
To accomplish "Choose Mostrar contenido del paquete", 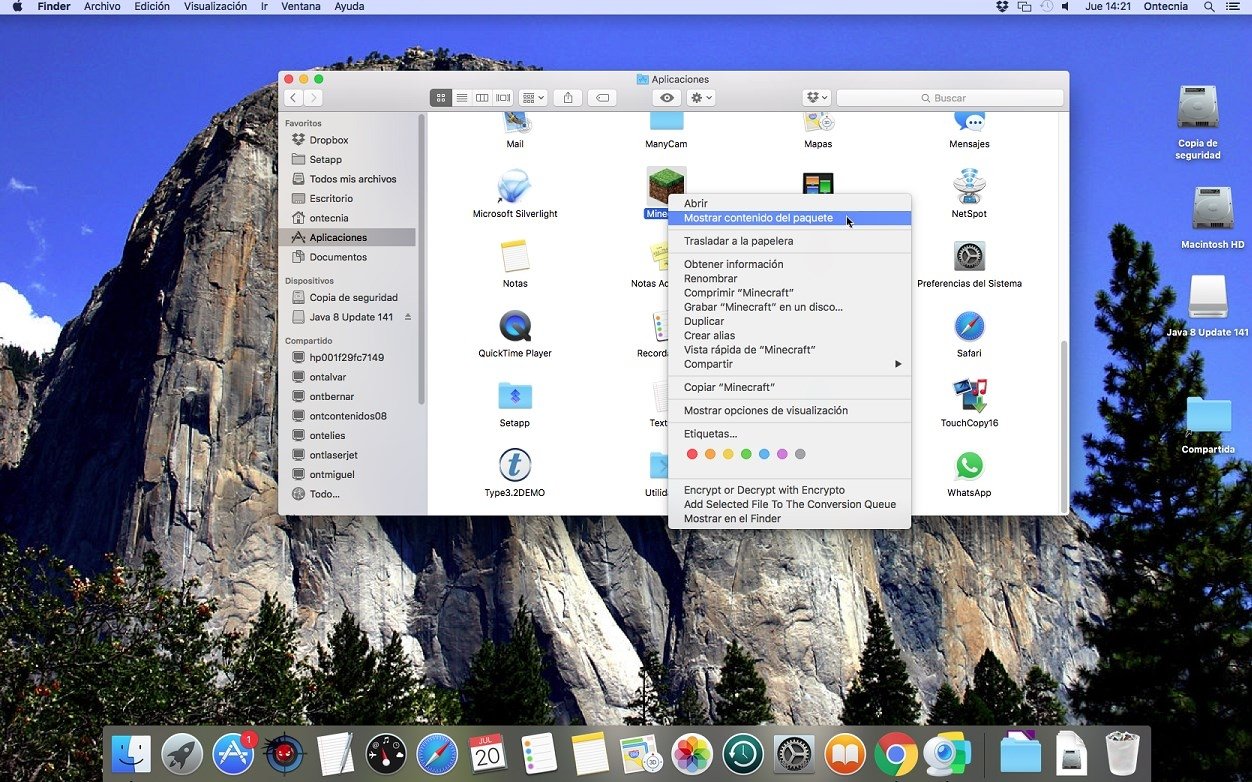I will [x=789, y=217].
